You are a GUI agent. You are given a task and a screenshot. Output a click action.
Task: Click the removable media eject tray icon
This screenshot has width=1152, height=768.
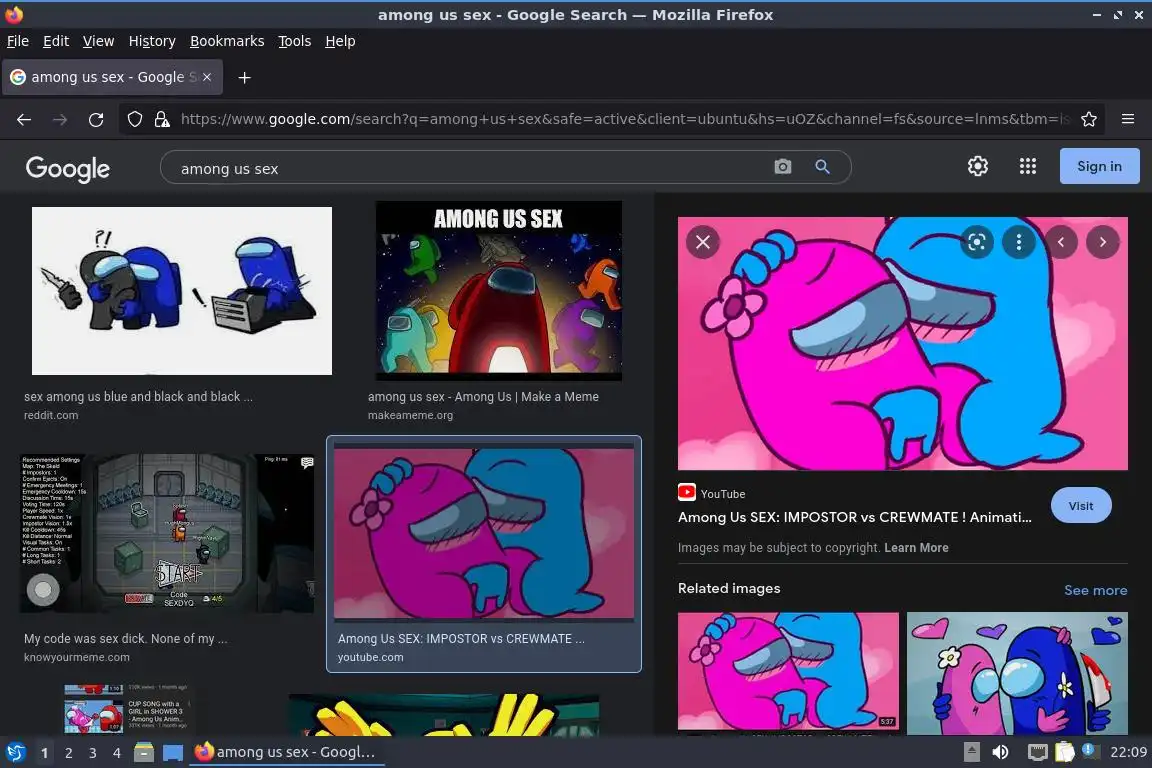pyautogui.click(x=971, y=752)
